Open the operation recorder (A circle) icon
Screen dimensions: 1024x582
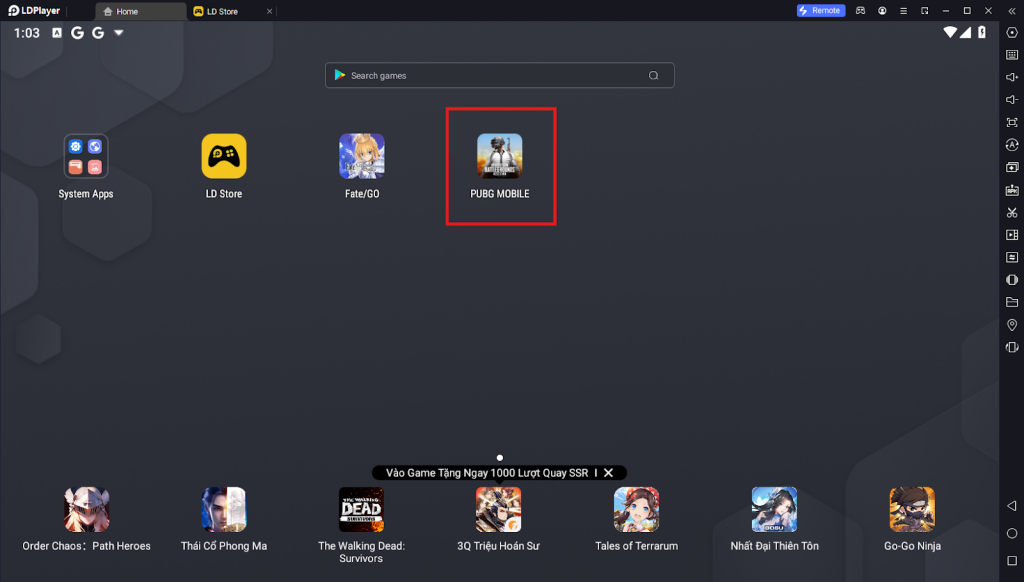tap(1012, 145)
